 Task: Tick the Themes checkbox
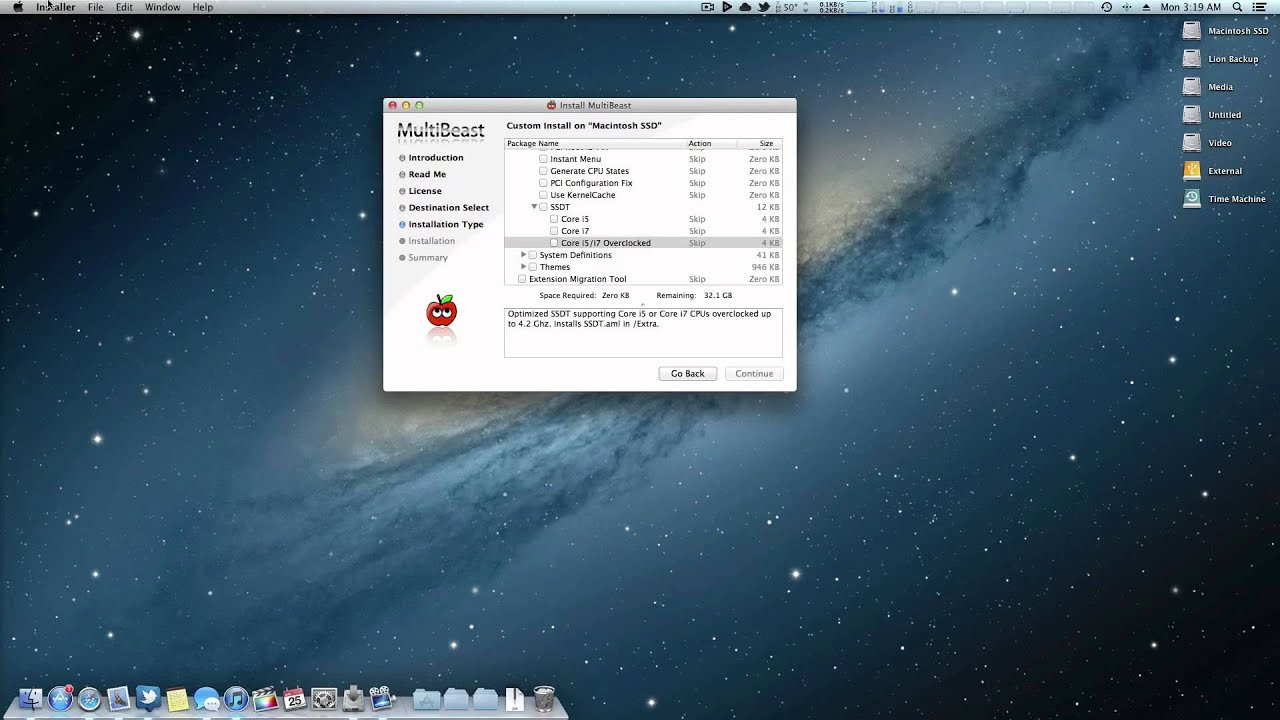pyautogui.click(x=532, y=267)
